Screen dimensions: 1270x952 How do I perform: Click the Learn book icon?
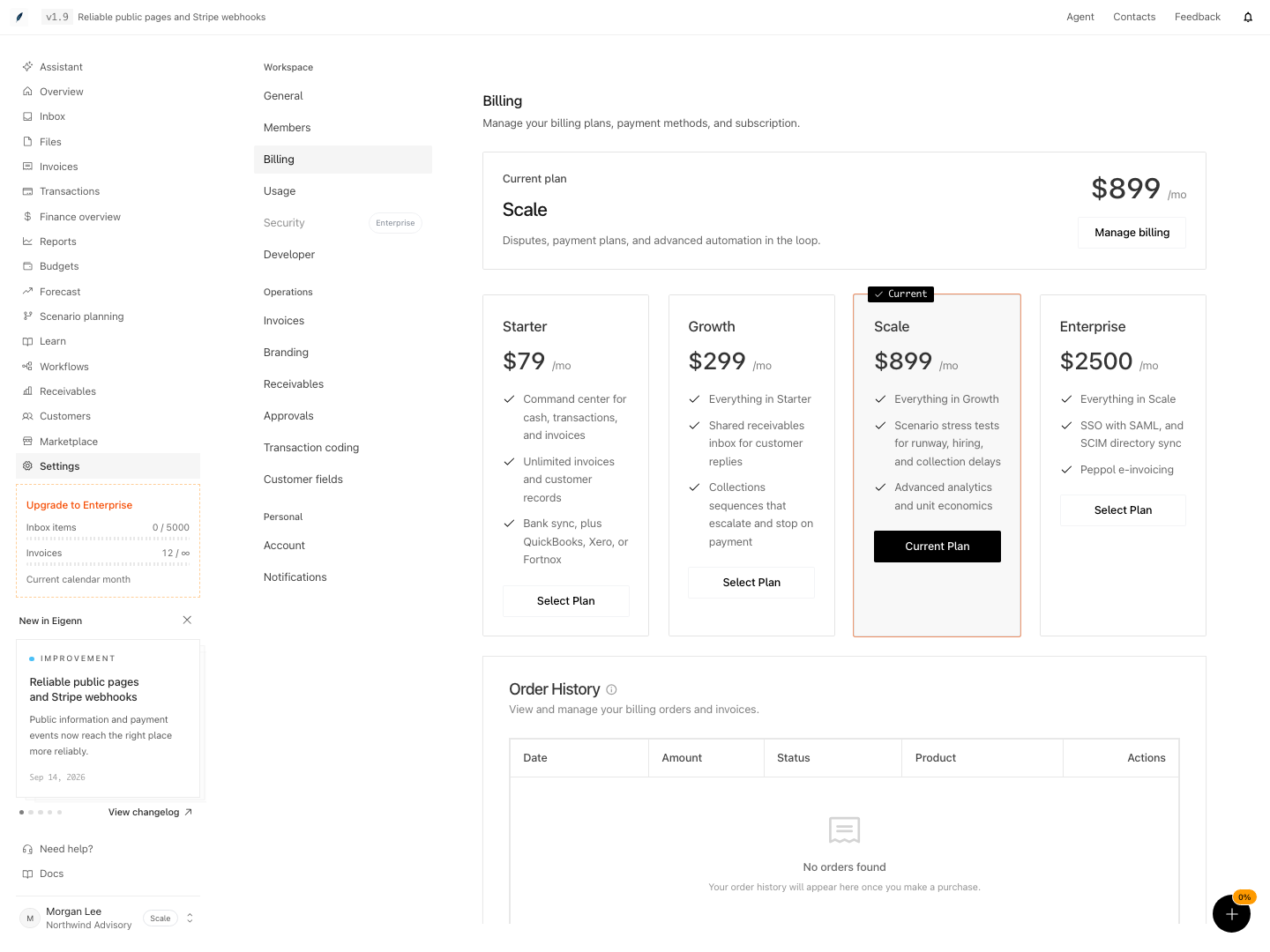[27, 341]
